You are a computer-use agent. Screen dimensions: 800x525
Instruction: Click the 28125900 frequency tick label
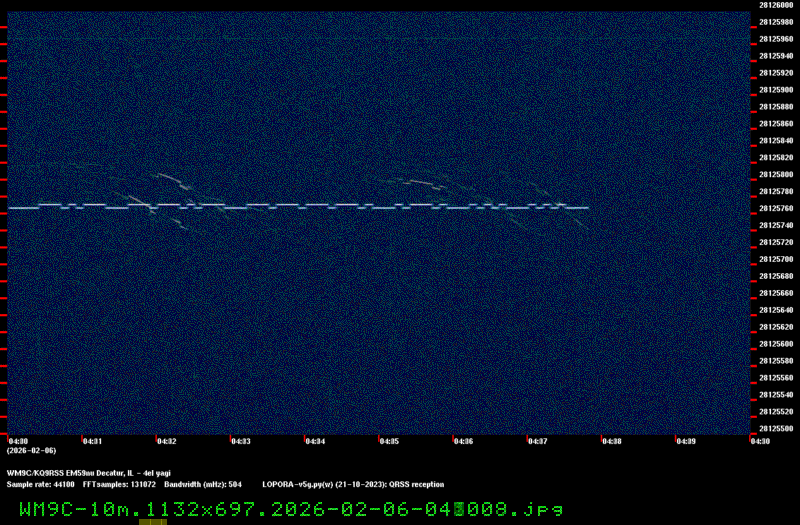click(776, 89)
